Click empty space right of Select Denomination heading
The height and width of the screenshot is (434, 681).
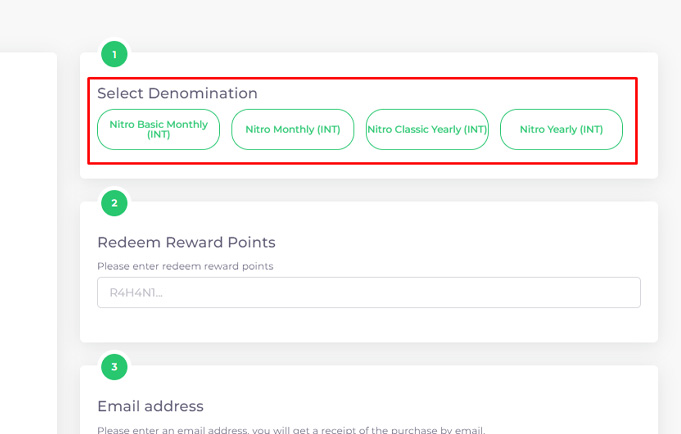coord(450,93)
